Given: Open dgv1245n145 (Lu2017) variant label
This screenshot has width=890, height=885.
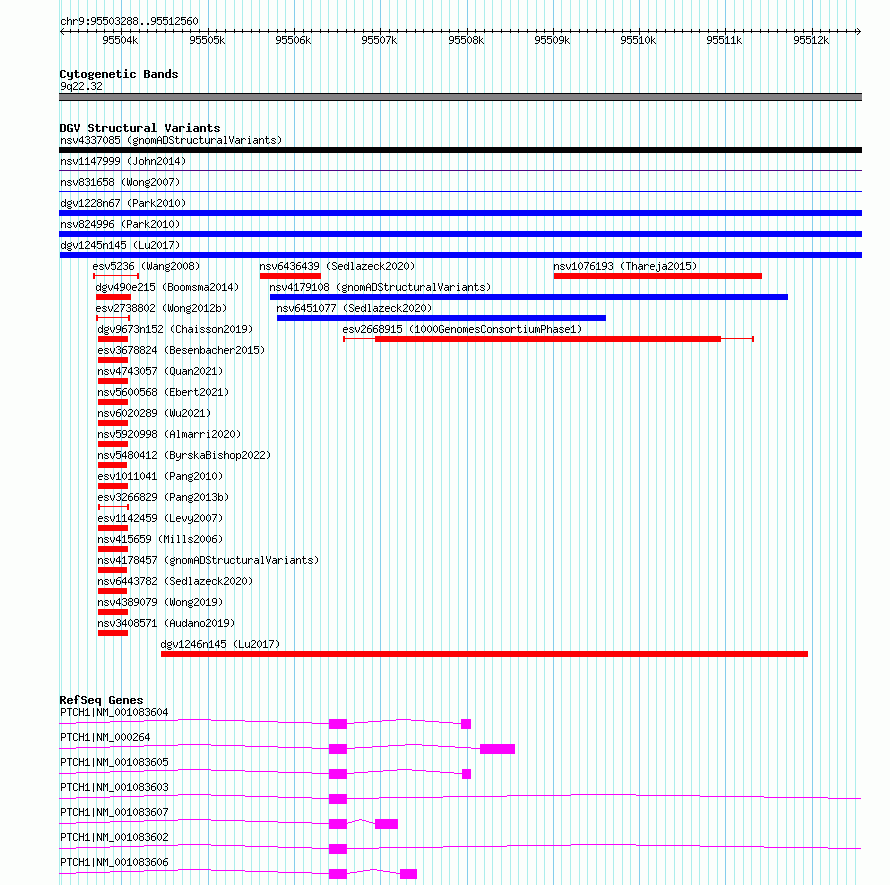Looking at the screenshot, I should point(120,245).
